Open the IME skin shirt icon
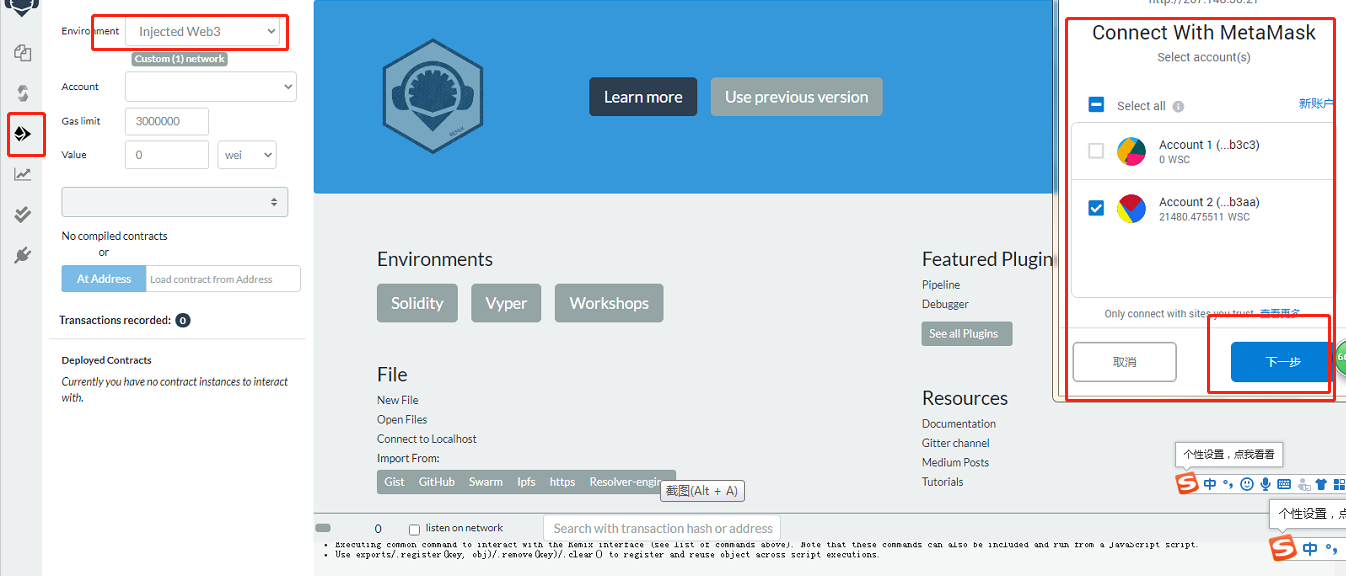The height and width of the screenshot is (576, 1346). pos(1321,484)
